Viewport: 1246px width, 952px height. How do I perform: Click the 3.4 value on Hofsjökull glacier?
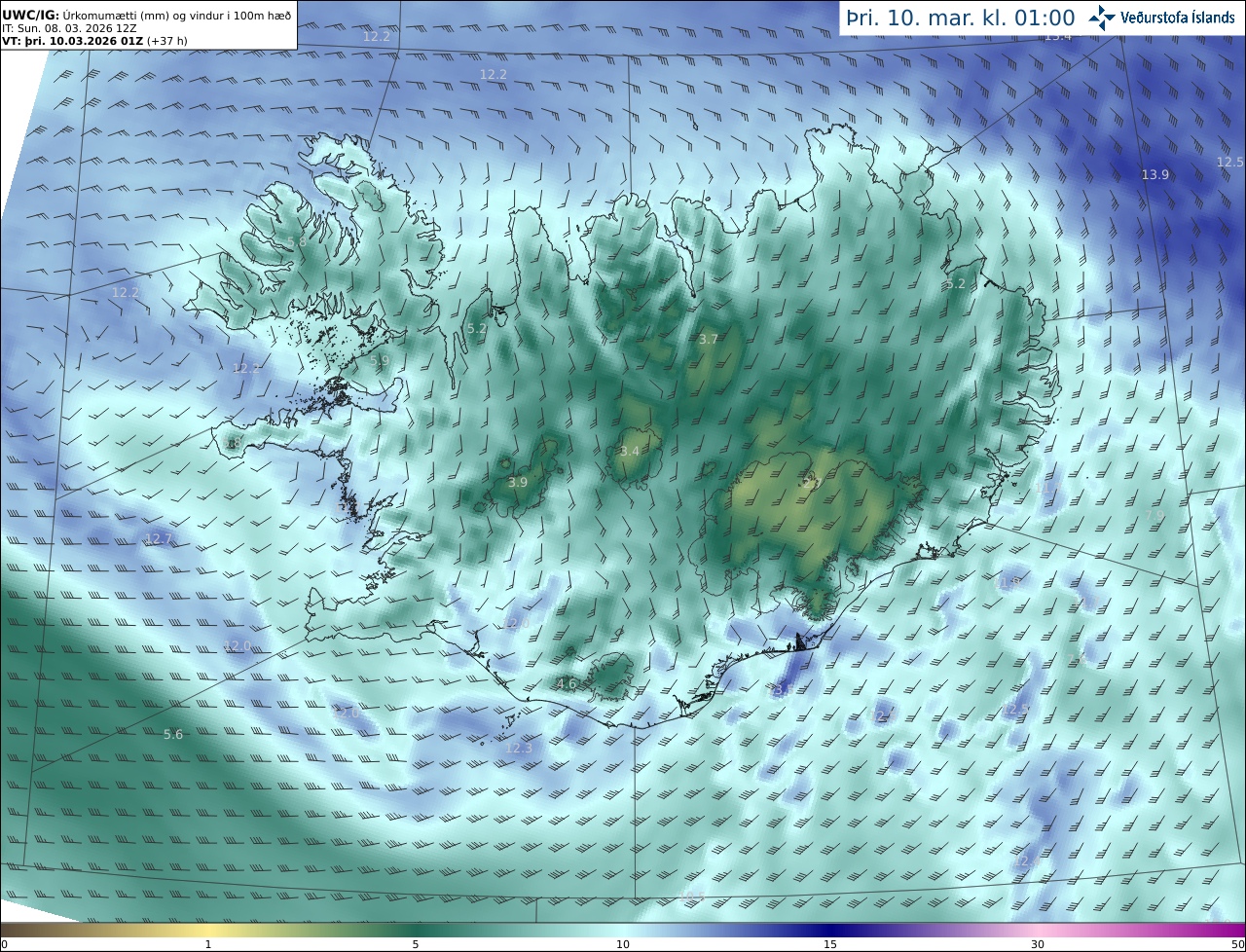pyautogui.click(x=630, y=451)
